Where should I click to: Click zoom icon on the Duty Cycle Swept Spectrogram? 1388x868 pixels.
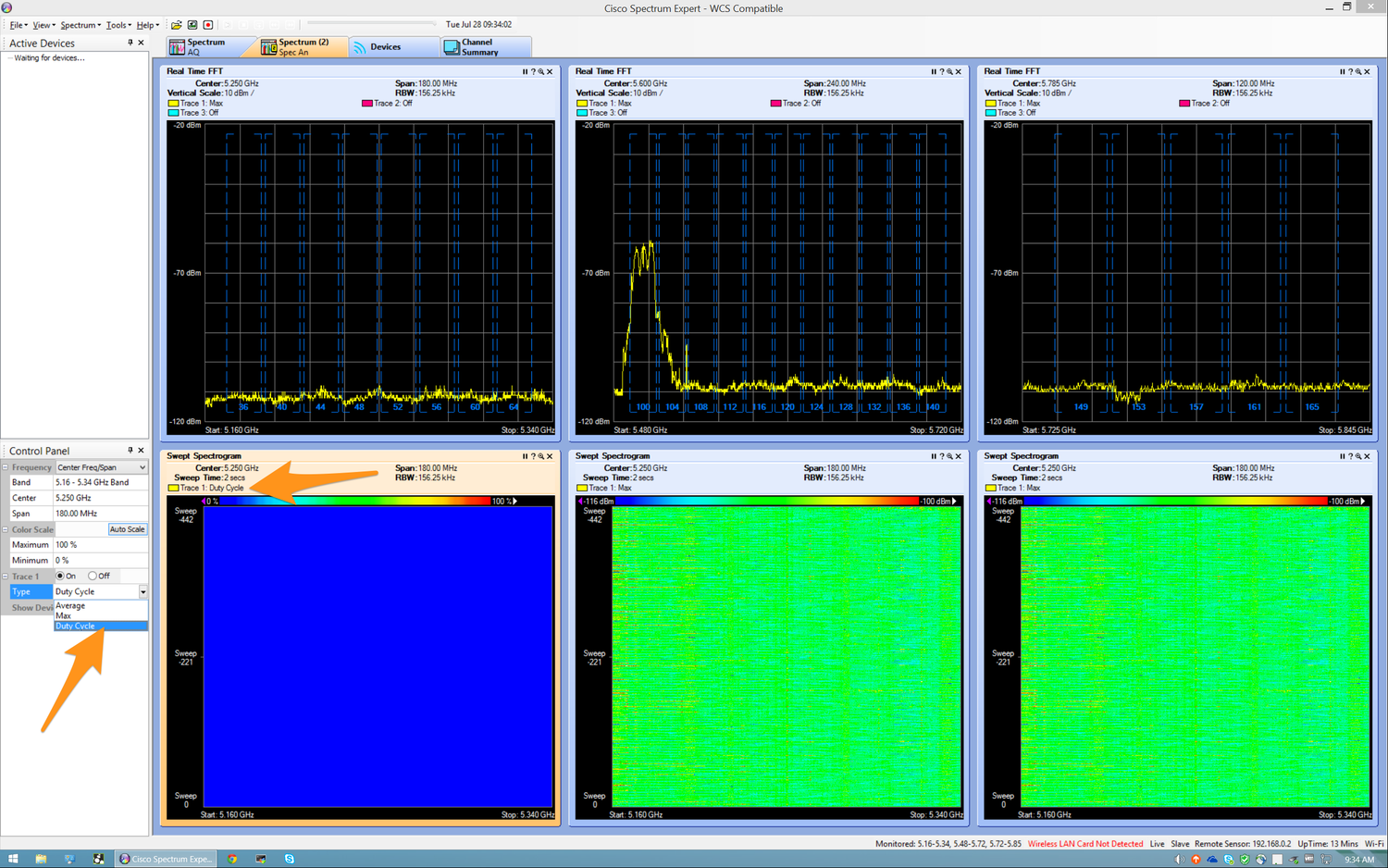click(541, 456)
